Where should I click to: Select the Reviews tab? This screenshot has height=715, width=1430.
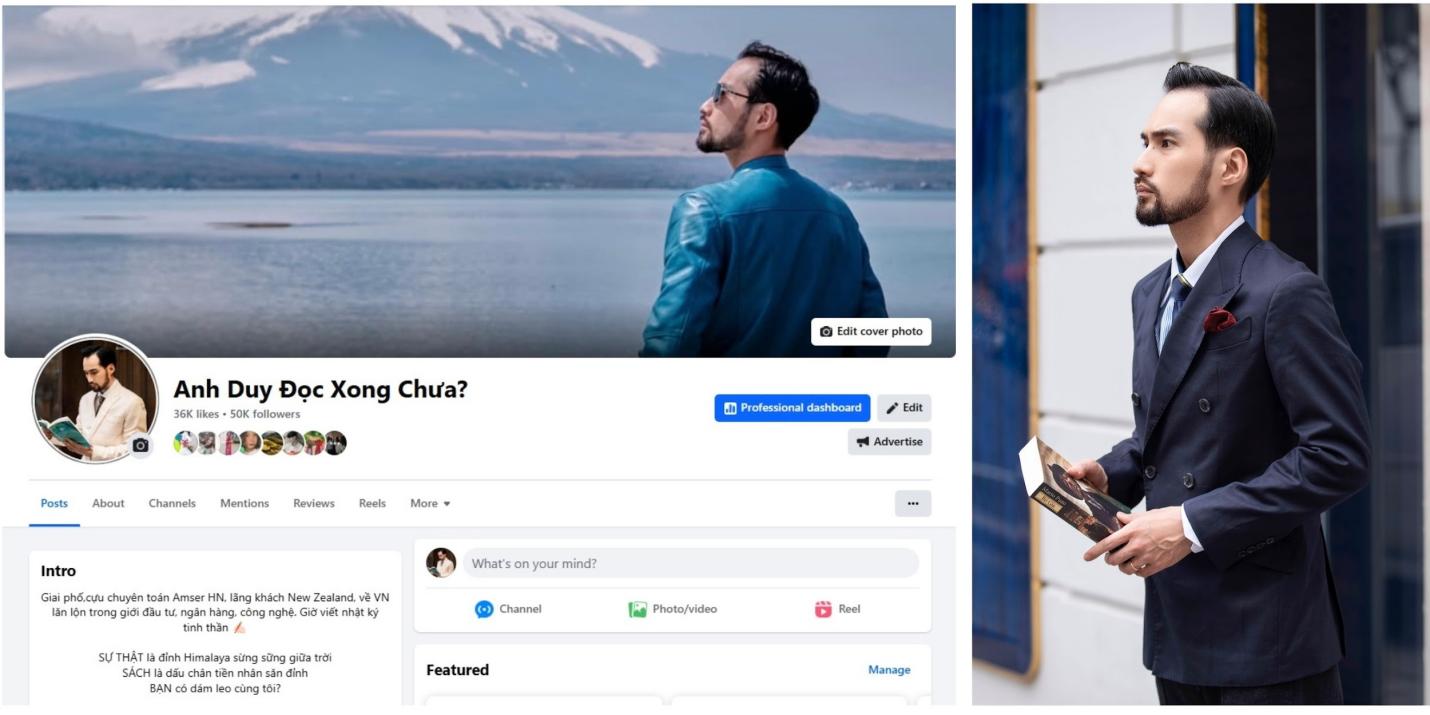tap(314, 503)
